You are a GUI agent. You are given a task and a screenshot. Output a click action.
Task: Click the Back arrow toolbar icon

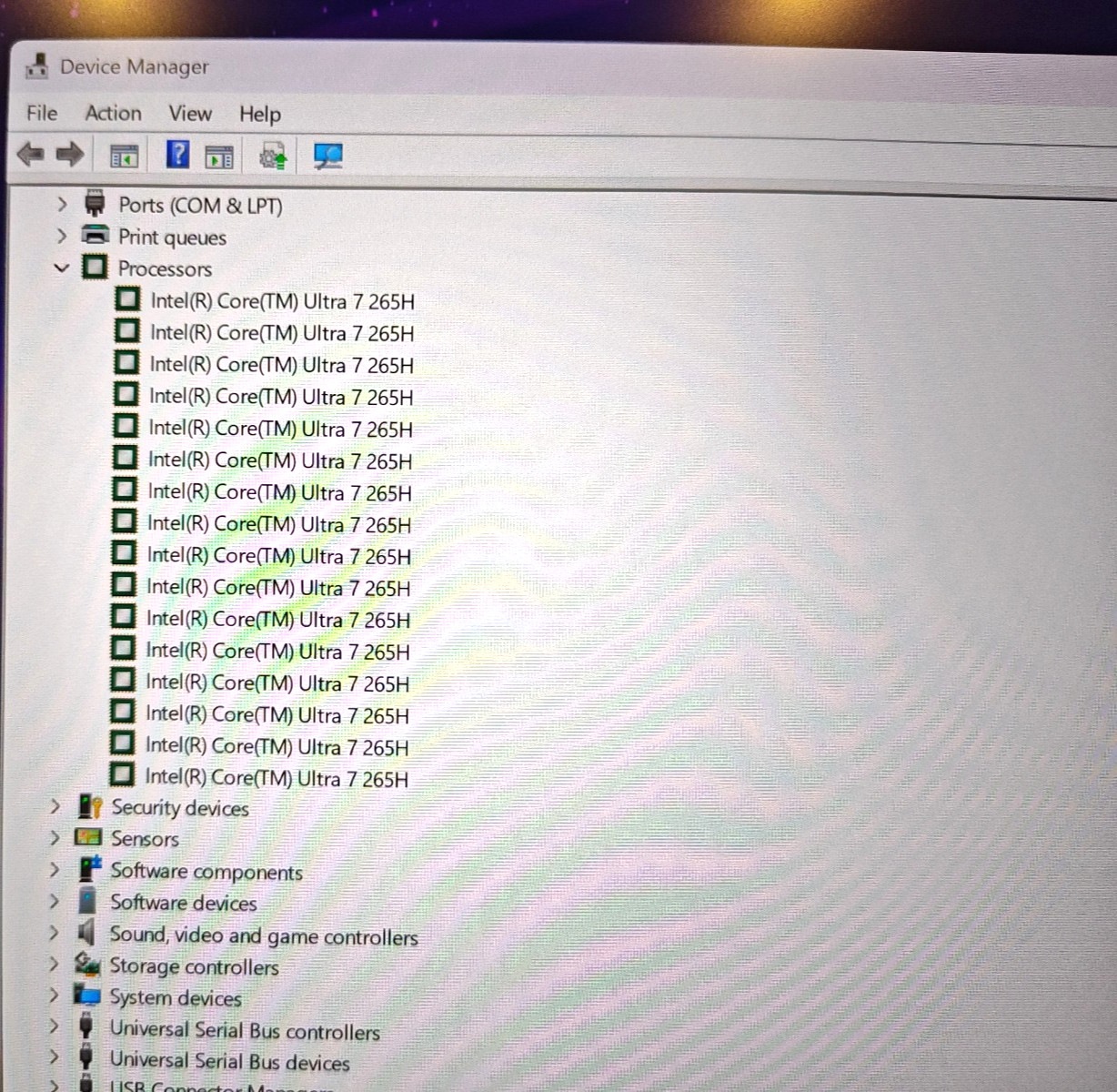coord(31,154)
